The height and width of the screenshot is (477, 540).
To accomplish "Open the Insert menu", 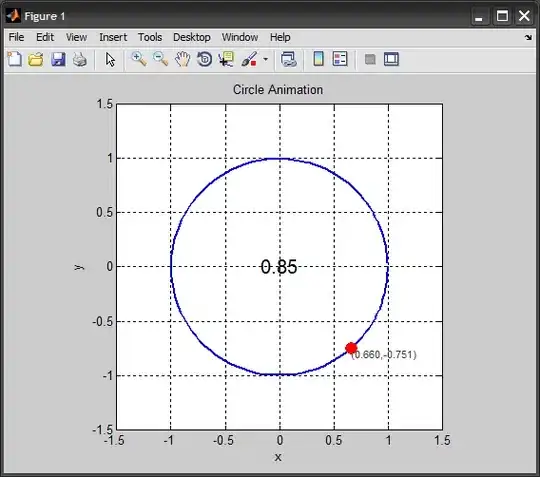I will (x=113, y=37).
